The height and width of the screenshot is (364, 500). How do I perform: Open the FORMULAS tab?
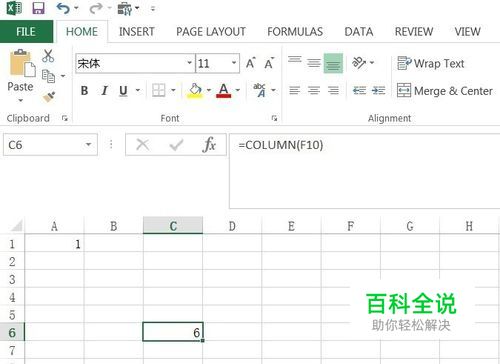point(295,32)
